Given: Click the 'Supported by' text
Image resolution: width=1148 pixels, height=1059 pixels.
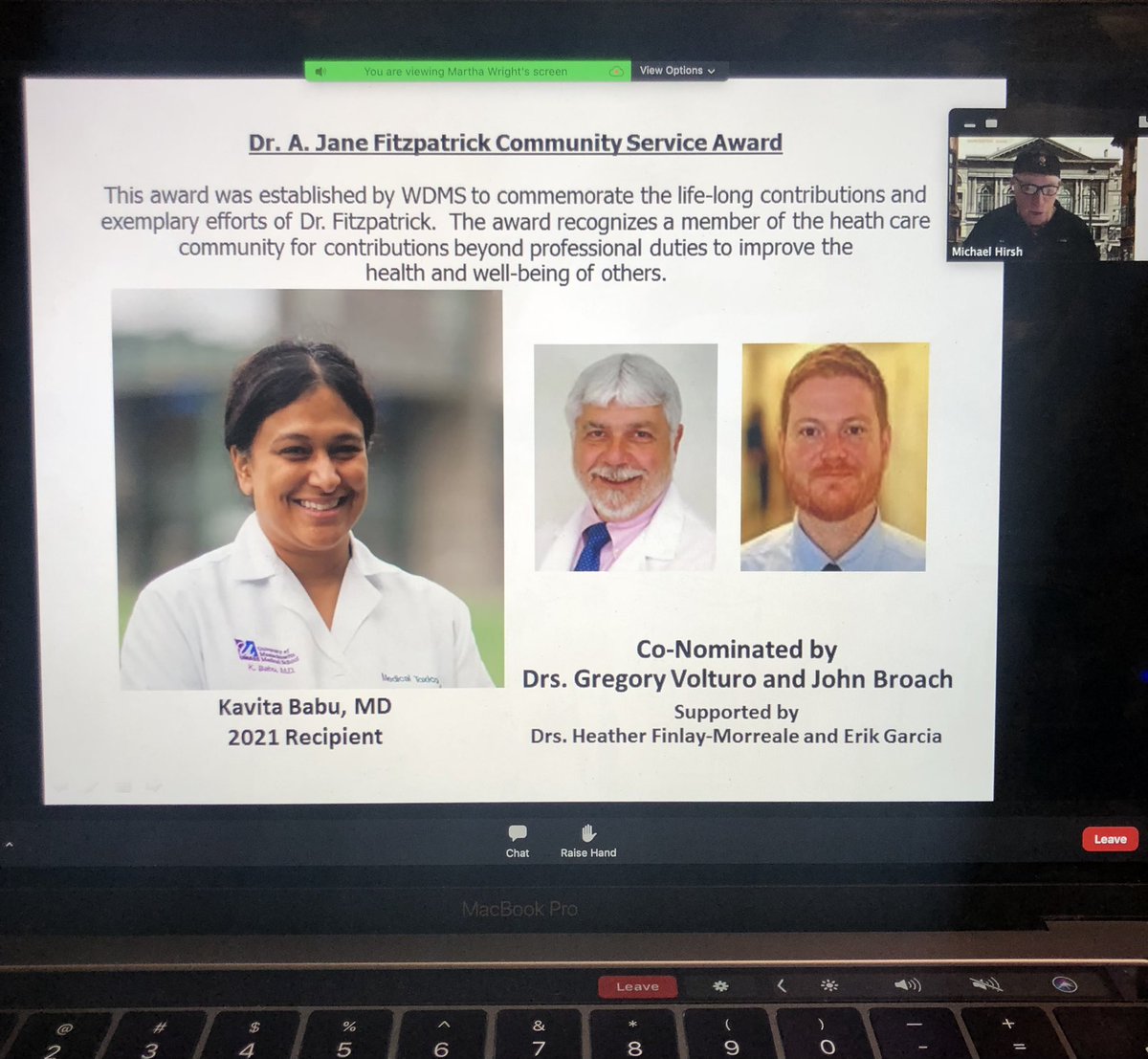Looking at the screenshot, I should [x=737, y=712].
